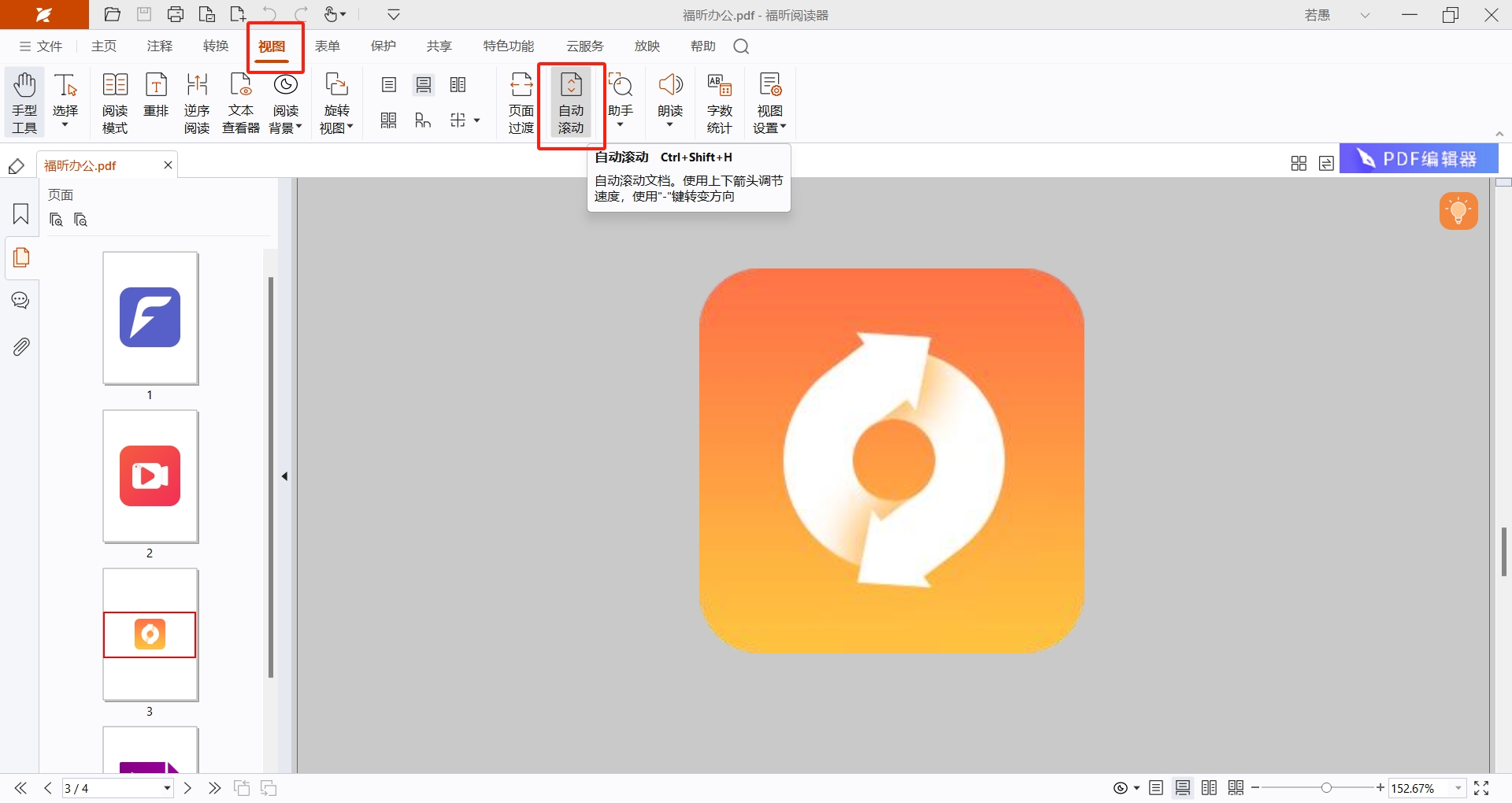The width and height of the screenshot is (1512, 803).
Task: Expand the customize quick access toolbar arrow
Action: tap(394, 14)
